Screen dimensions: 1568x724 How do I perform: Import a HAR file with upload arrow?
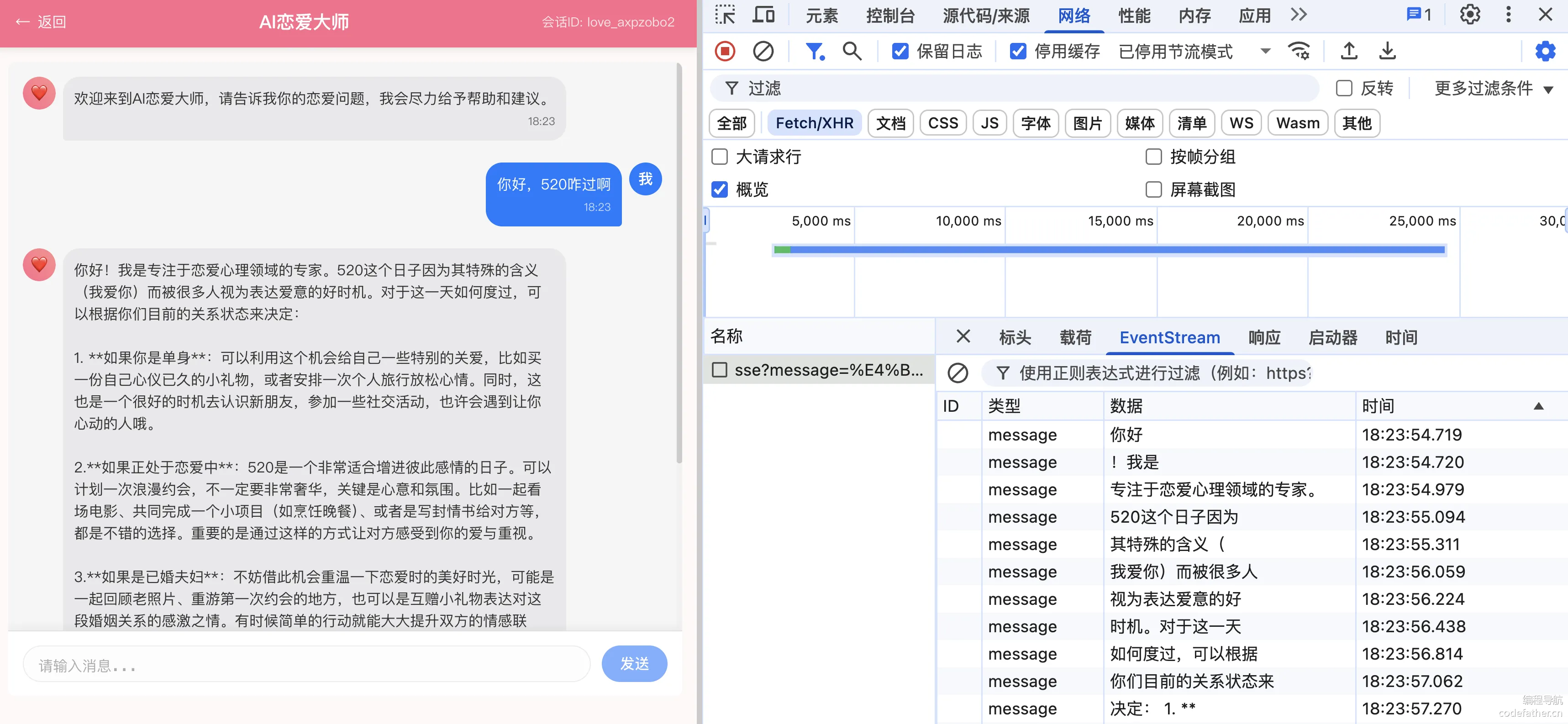[x=1349, y=51]
